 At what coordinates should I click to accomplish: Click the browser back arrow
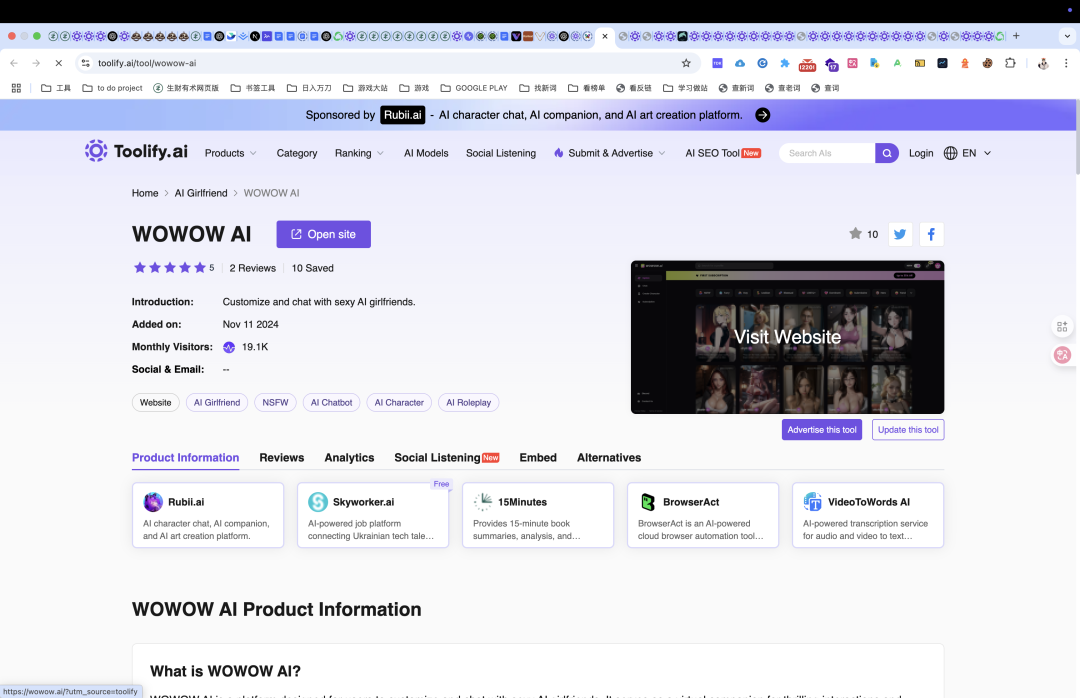(14, 63)
